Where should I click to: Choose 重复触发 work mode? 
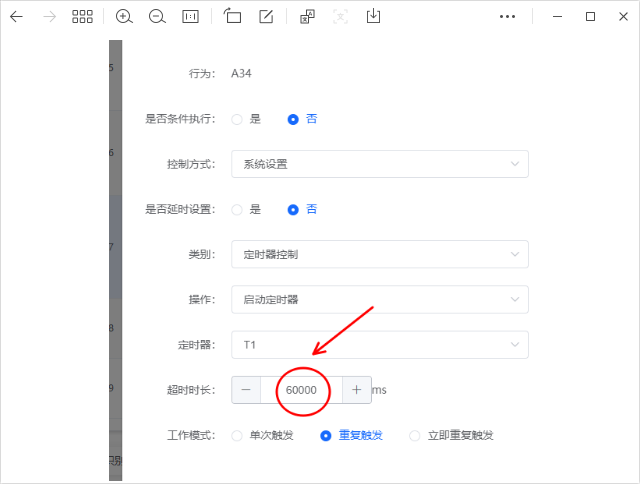click(x=351, y=435)
